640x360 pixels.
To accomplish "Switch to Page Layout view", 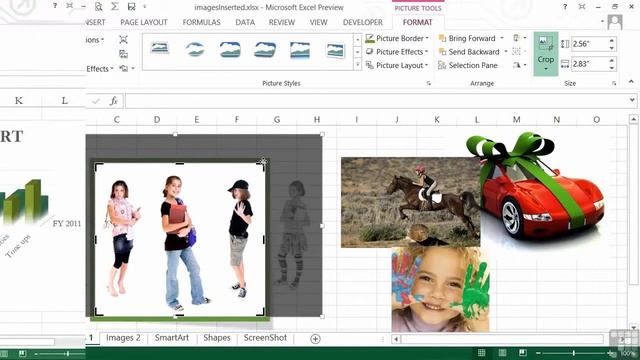I will point(502,353).
